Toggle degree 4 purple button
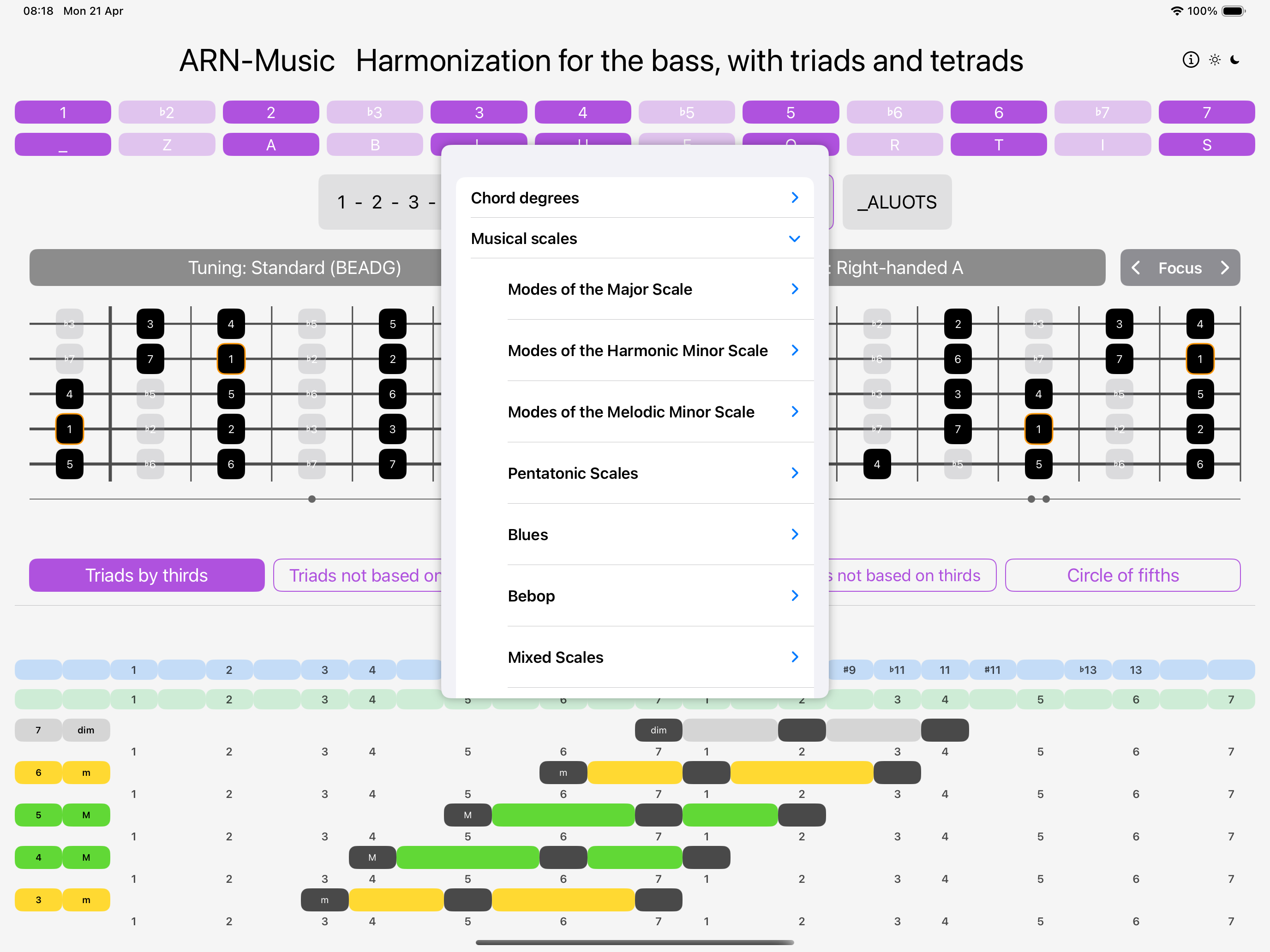 coord(583,112)
